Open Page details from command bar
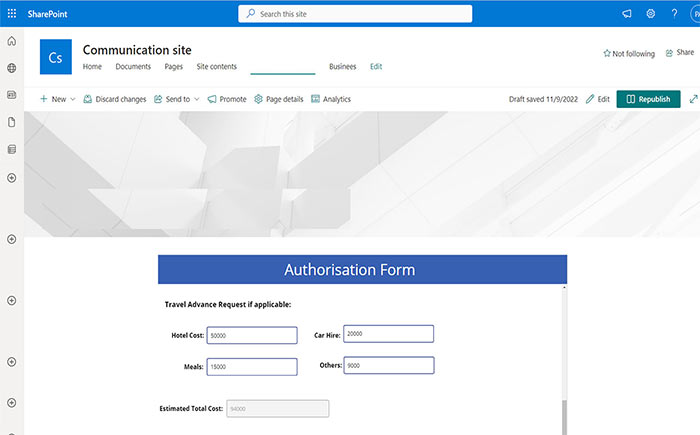 click(279, 99)
